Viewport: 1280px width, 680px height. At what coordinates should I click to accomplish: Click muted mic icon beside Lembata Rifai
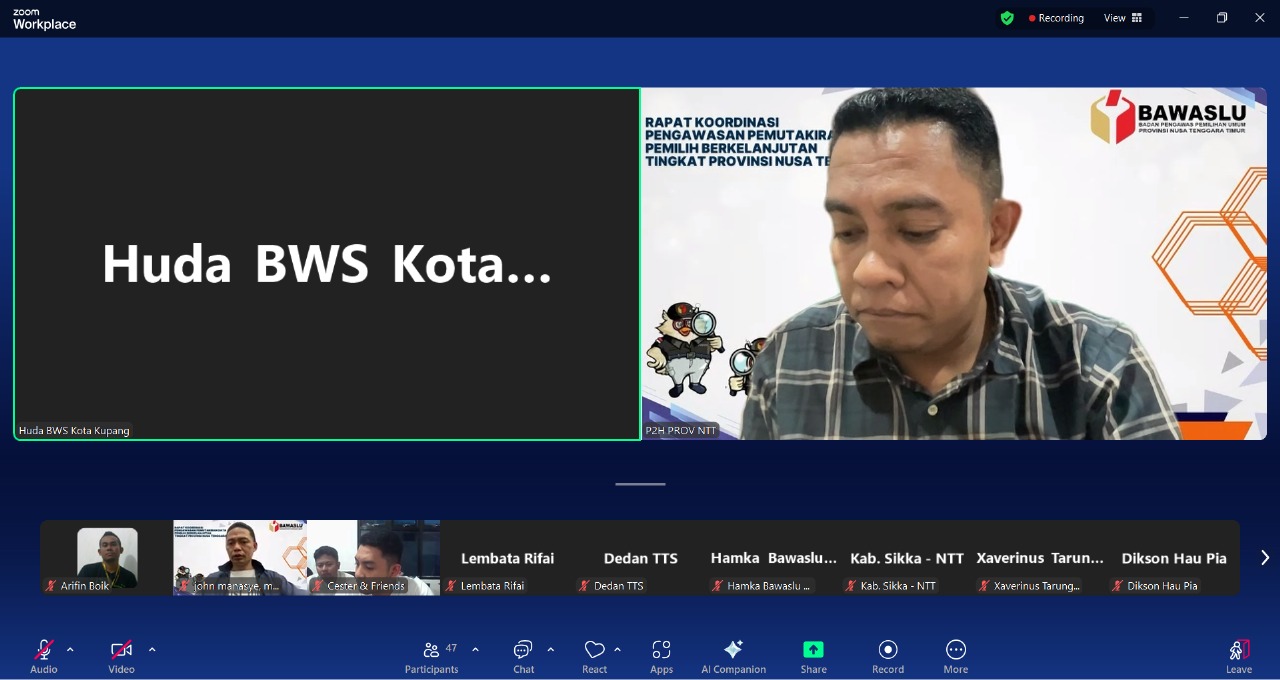point(451,586)
